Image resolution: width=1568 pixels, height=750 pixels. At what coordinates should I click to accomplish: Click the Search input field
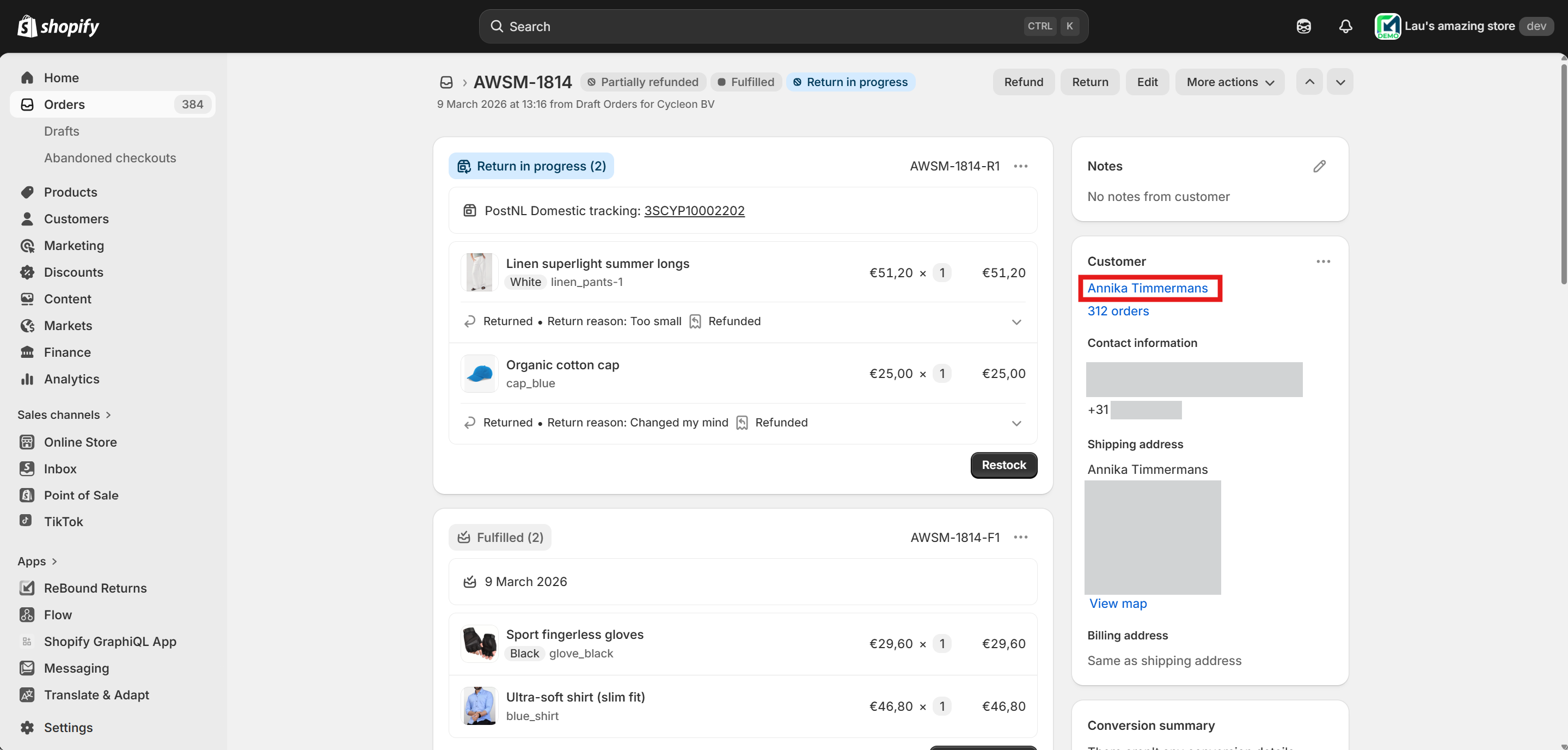761,26
